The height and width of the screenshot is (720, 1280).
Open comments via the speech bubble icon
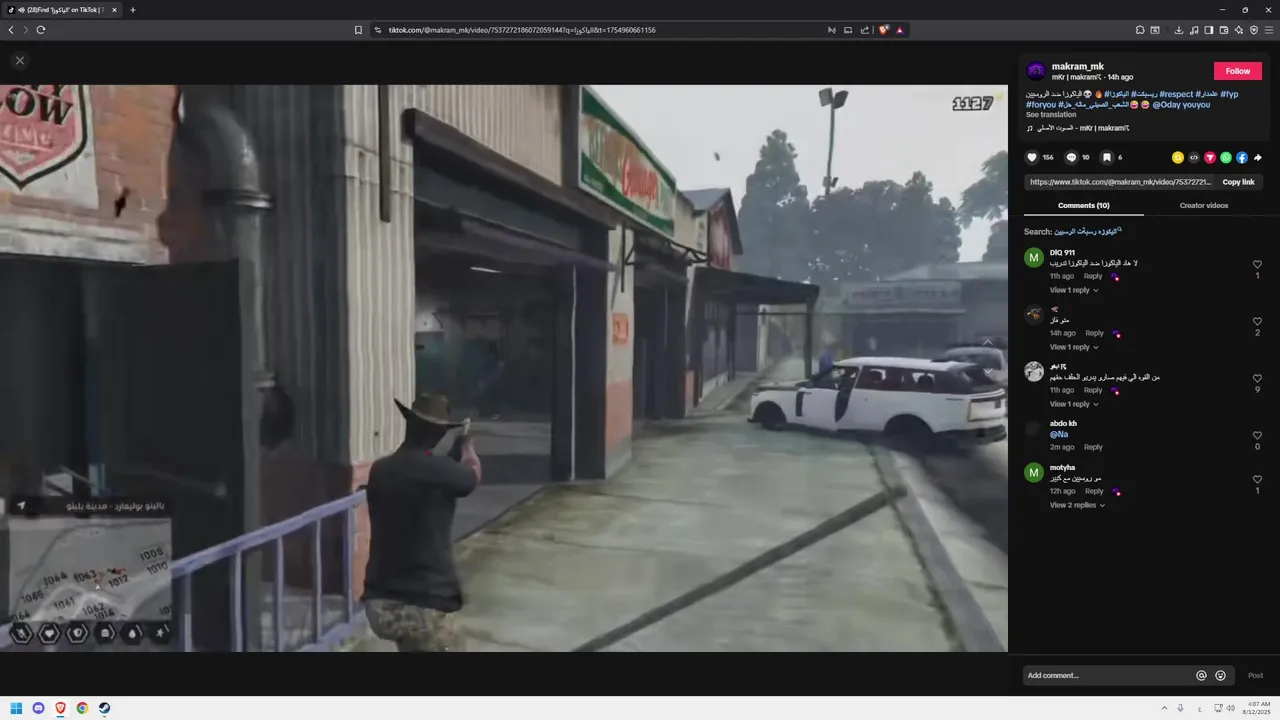coord(1071,157)
